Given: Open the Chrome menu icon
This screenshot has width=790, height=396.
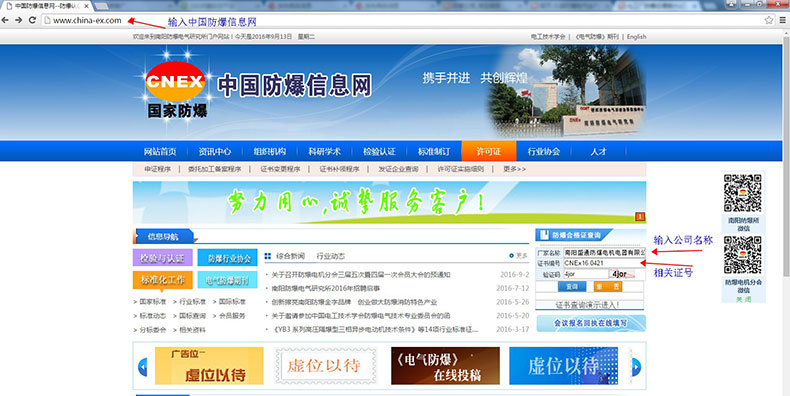Looking at the screenshot, I should [x=783, y=20].
